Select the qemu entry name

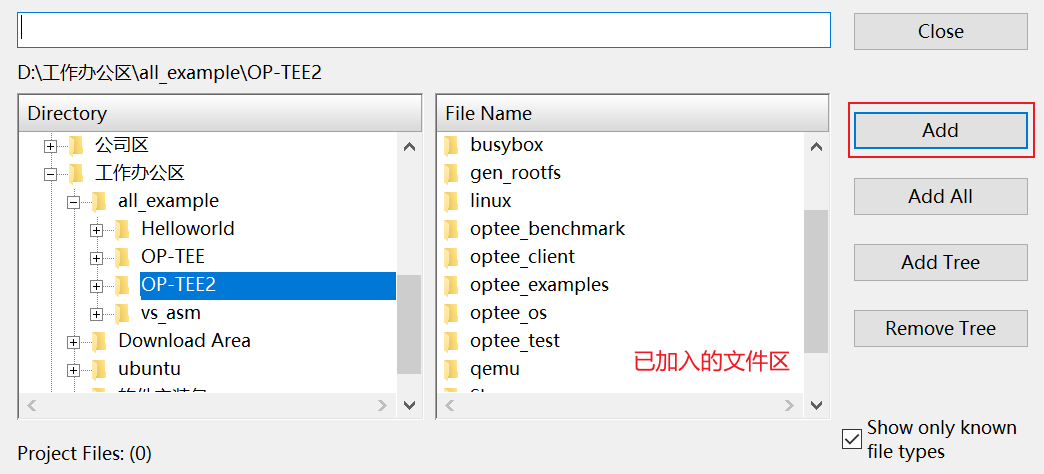pos(495,369)
